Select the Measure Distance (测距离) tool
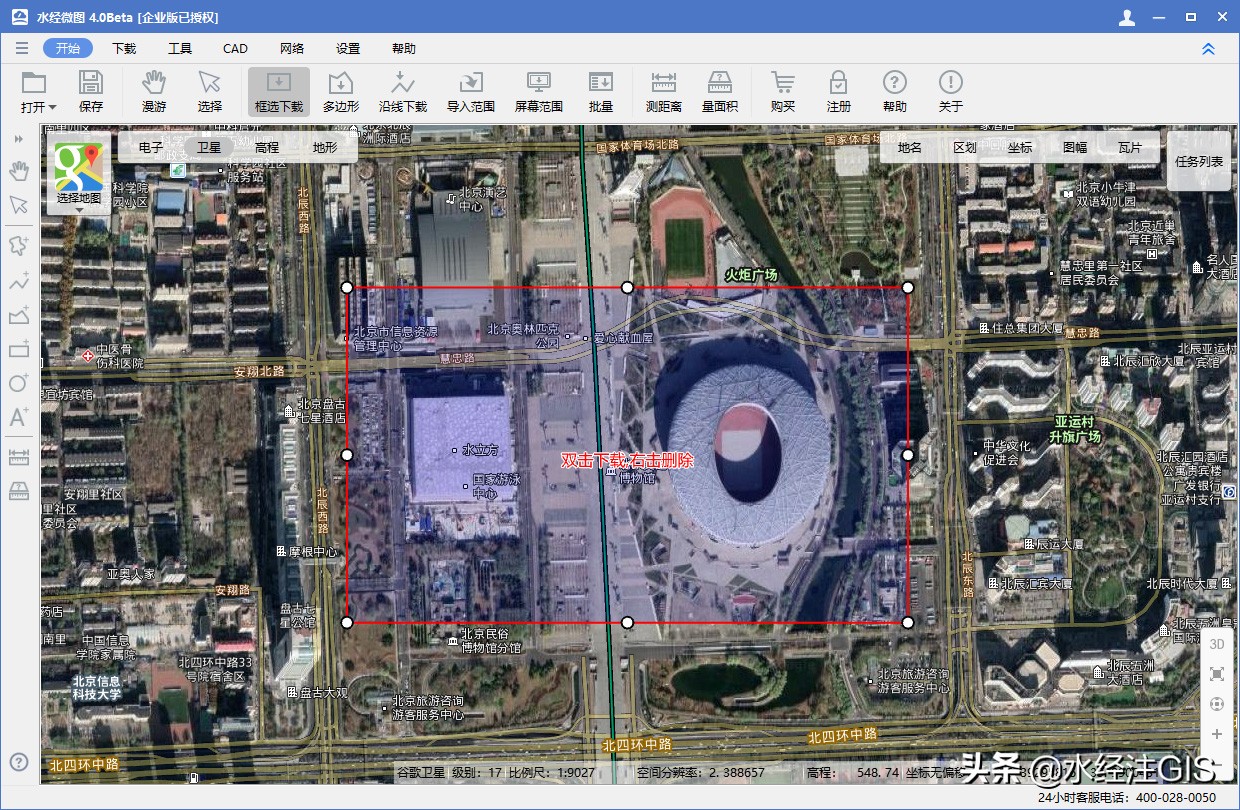 [664, 91]
